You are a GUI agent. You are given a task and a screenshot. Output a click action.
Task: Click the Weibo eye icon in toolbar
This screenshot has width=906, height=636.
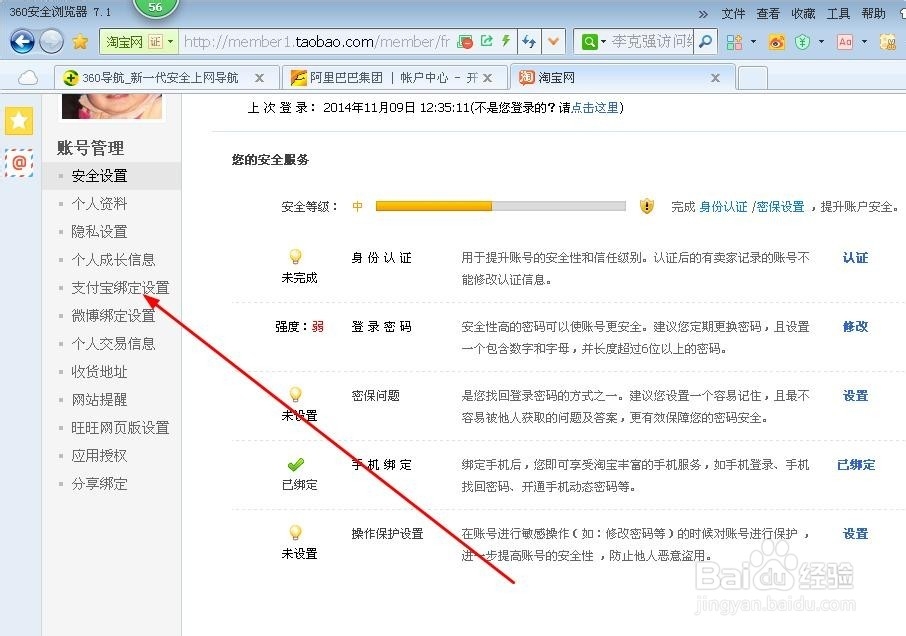coord(777,42)
